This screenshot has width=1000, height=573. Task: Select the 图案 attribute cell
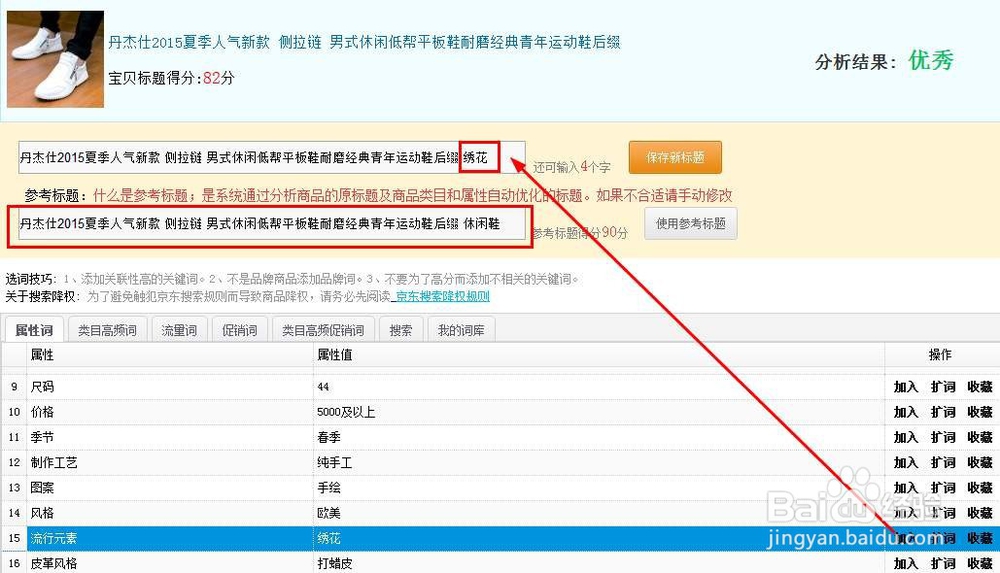pyautogui.click(x=170, y=487)
